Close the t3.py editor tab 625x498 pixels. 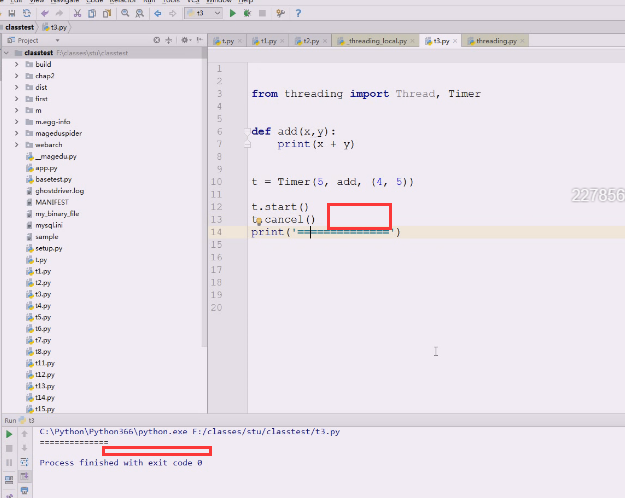pos(455,41)
